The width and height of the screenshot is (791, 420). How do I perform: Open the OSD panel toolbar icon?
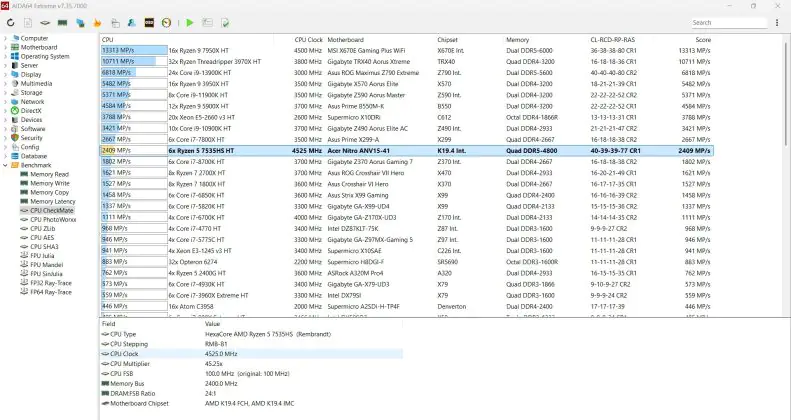(149, 23)
